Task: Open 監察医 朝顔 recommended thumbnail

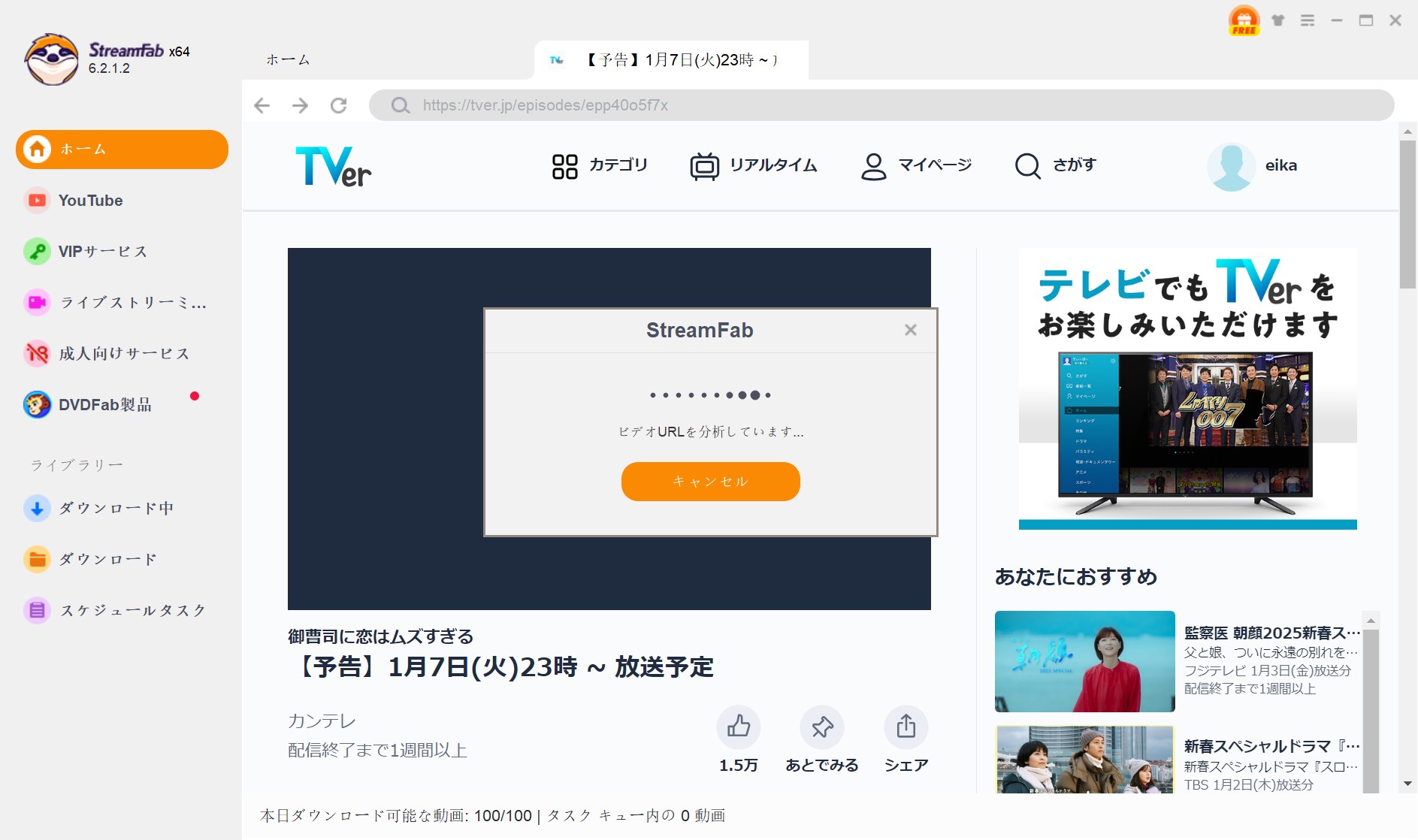Action: (1084, 661)
